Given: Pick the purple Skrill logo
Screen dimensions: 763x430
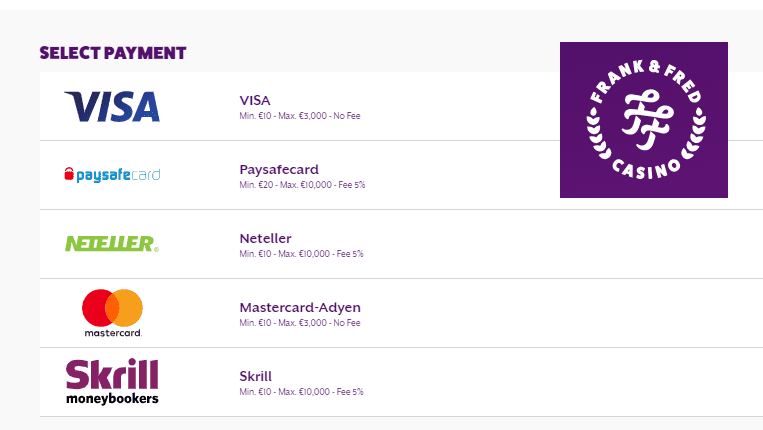Looking at the screenshot, I should pyautogui.click(x=112, y=374).
